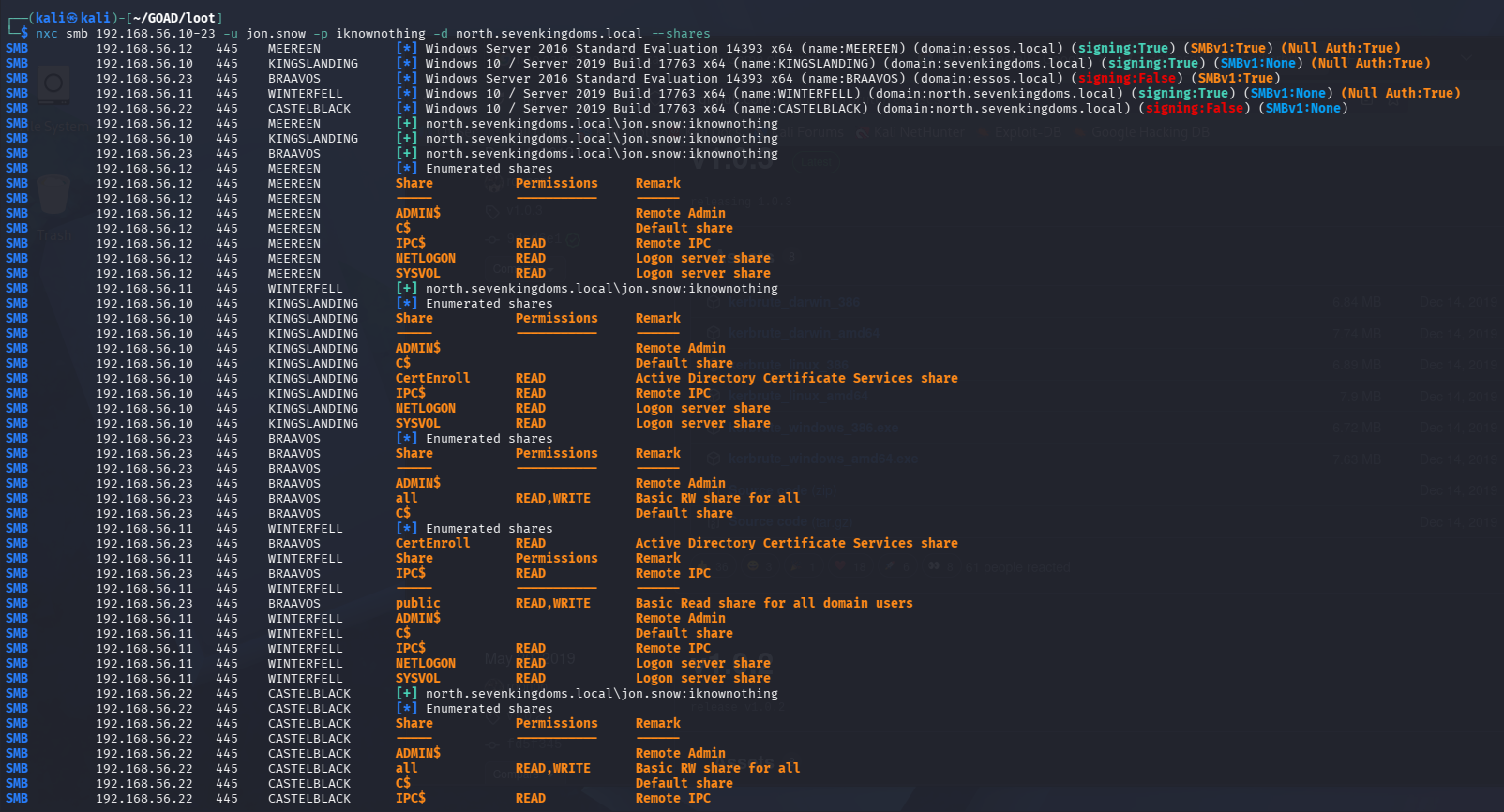Click the all share on the CASTELBLACK row
This screenshot has height=812, width=1504.
pos(407,768)
